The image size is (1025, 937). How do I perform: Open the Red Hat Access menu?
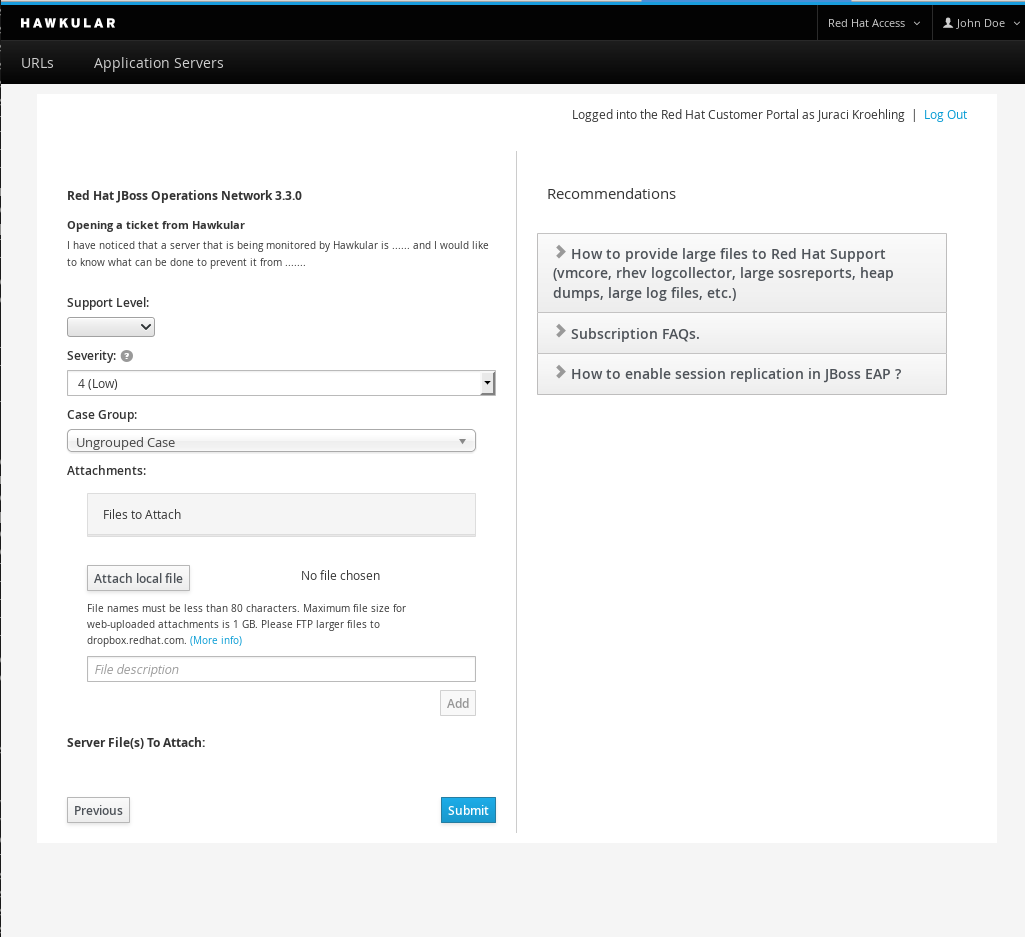874,23
